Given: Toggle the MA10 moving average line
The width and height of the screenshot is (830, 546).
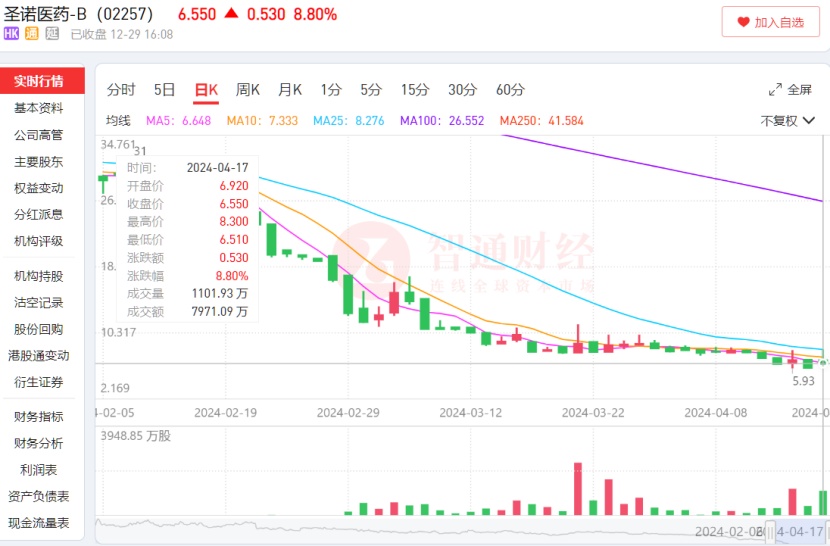Looking at the screenshot, I should click(262, 121).
